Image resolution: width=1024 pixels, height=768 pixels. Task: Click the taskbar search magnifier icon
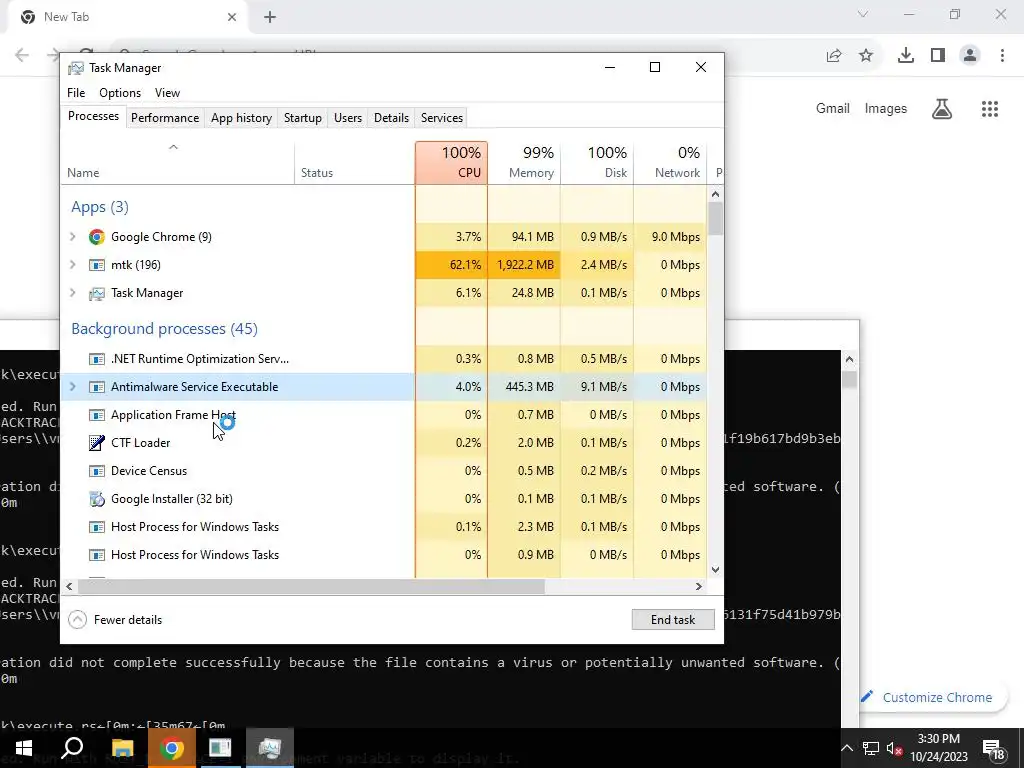[x=72, y=748]
